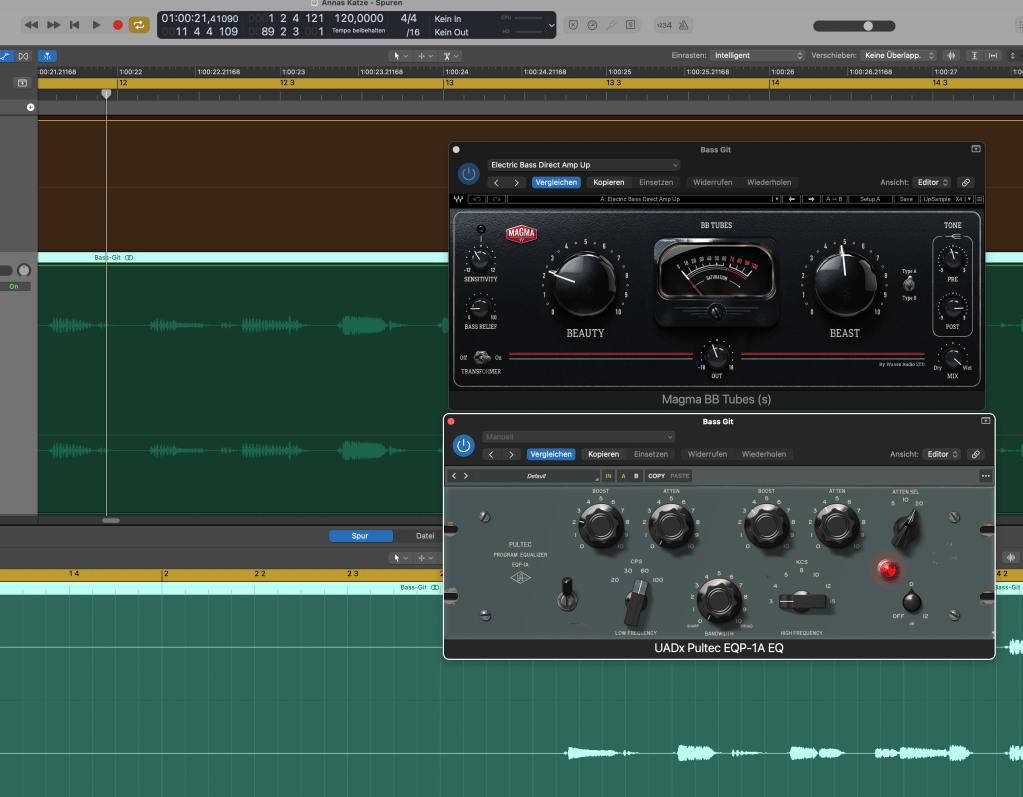Click the link icon in Magma plugin header
This screenshot has width=1023, height=797.
[965, 183]
